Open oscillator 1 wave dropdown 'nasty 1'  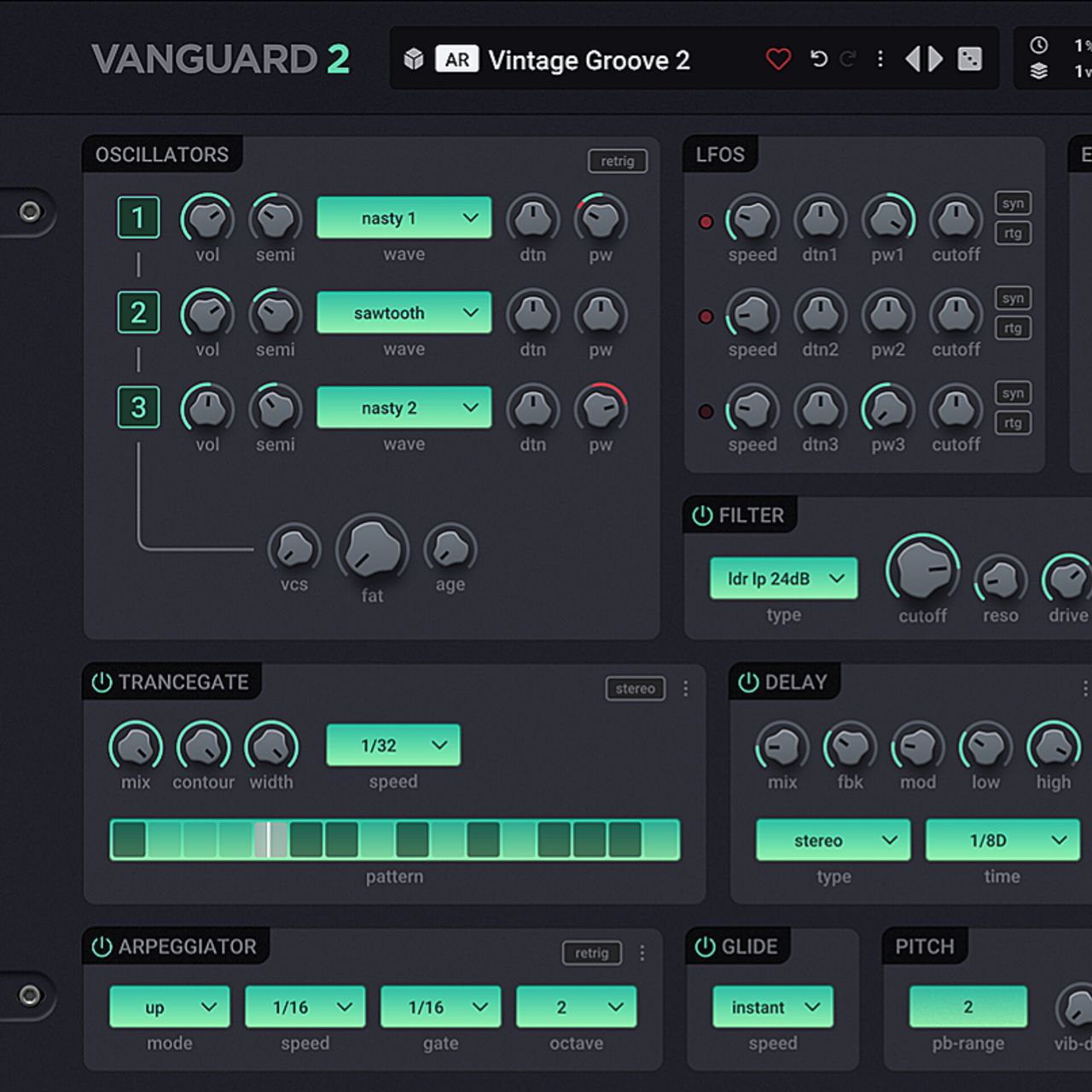coord(404,218)
